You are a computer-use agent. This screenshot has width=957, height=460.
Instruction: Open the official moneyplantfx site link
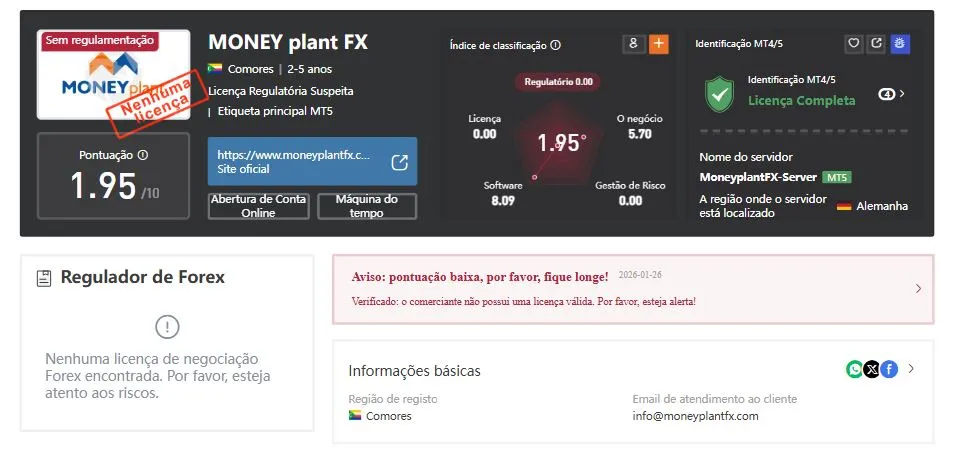coord(312,162)
